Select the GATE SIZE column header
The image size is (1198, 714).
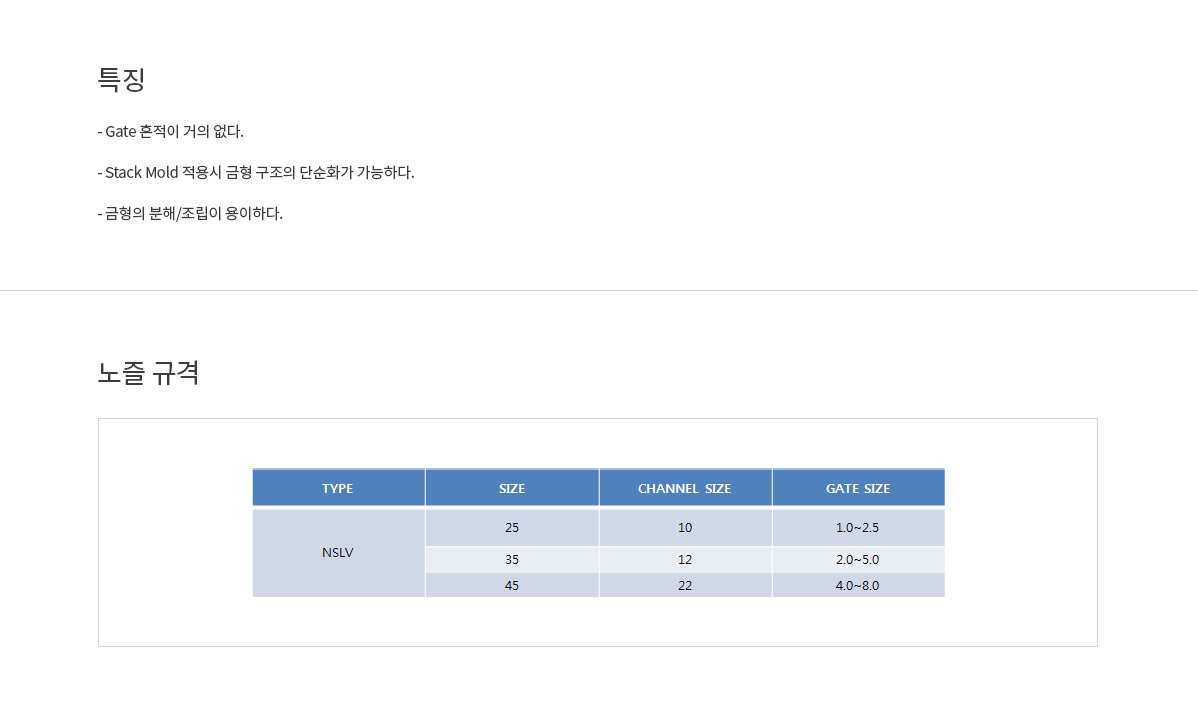pos(858,489)
